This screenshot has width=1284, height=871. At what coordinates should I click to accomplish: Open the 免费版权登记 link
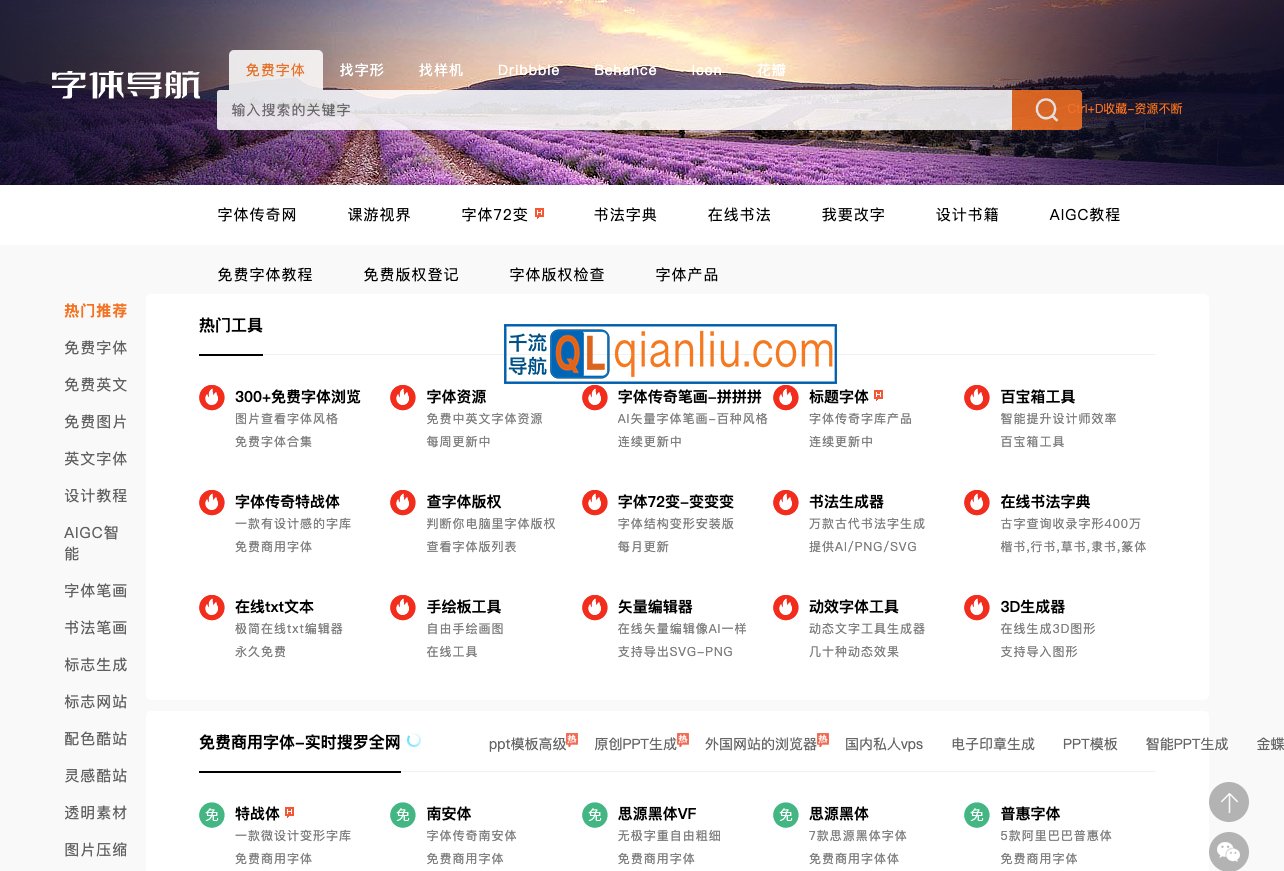[411, 274]
